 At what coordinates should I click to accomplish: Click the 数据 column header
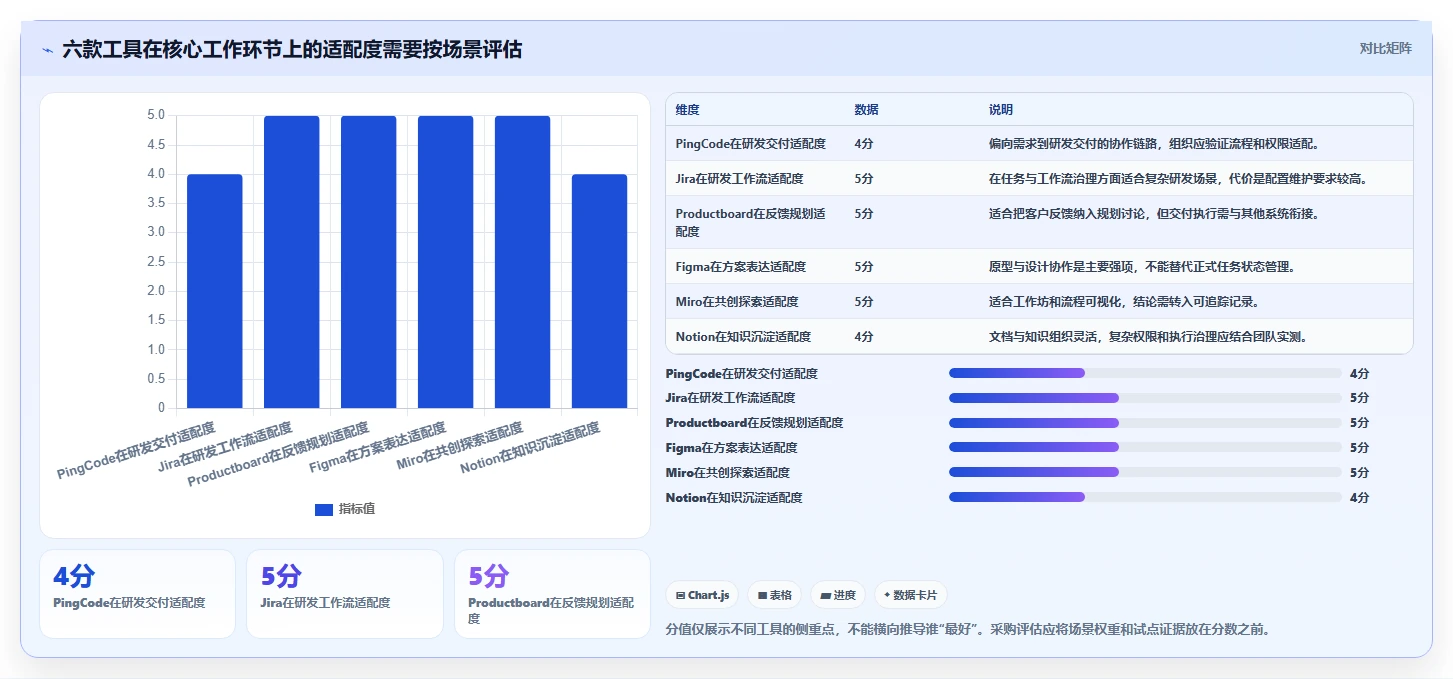tap(866, 110)
